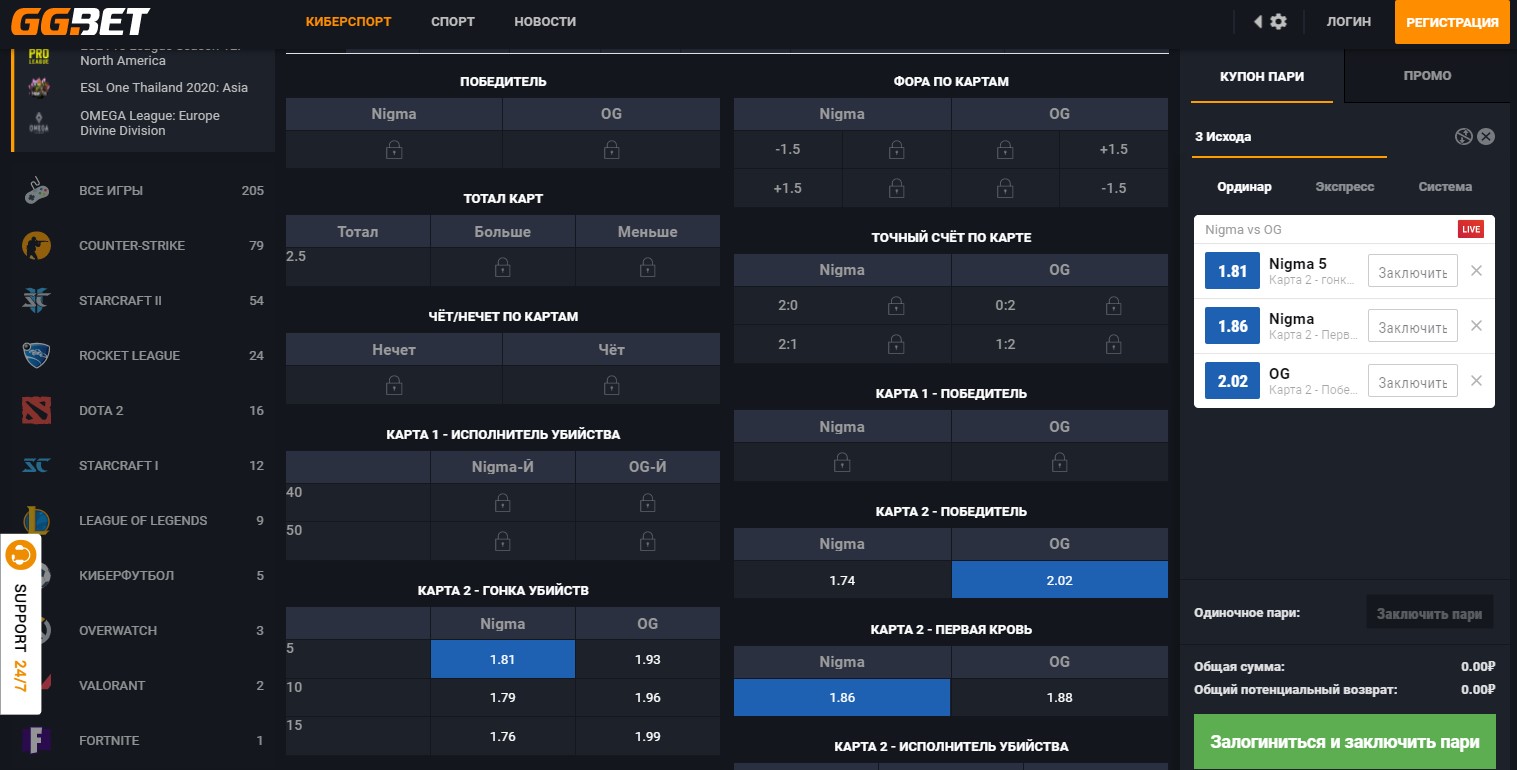Remove the Nigma first blood bet from coupon

[x=1476, y=326]
